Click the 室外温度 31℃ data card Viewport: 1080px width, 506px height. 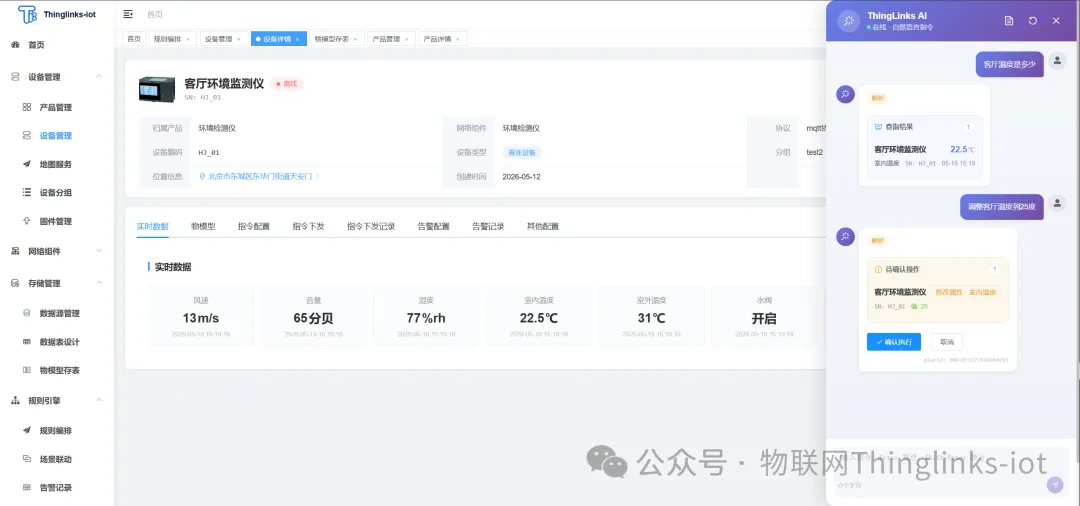651,316
